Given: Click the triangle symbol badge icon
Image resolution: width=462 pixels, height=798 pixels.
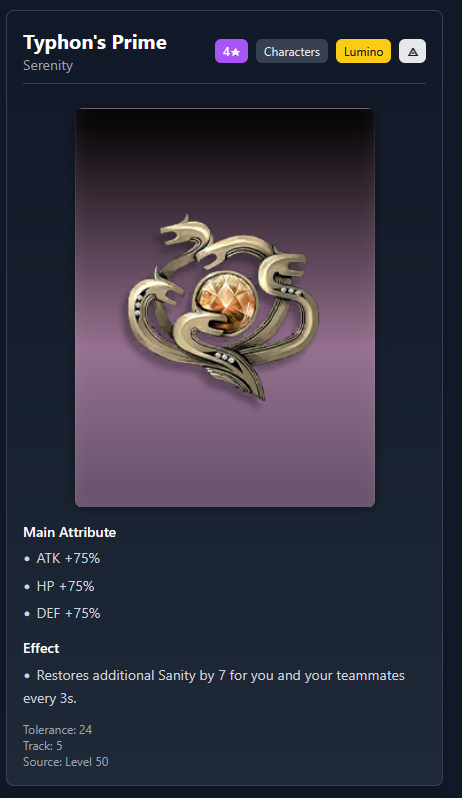Looking at the screenshot, I should (412, 51).
